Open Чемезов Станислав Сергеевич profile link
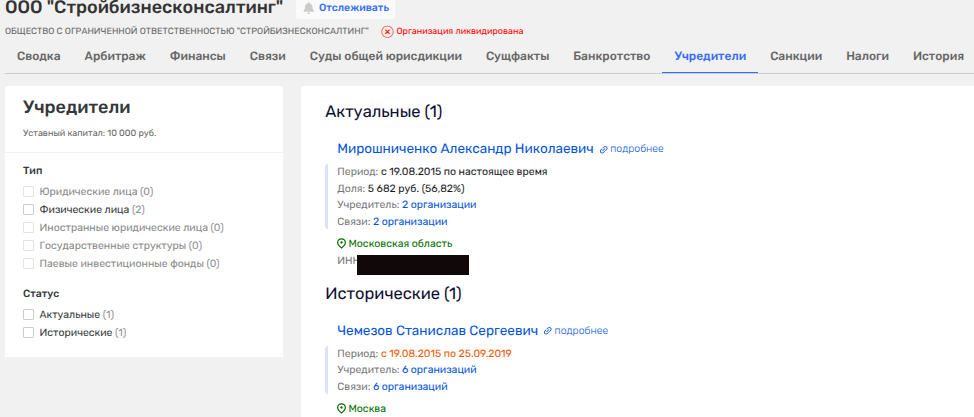 [438, 331]
